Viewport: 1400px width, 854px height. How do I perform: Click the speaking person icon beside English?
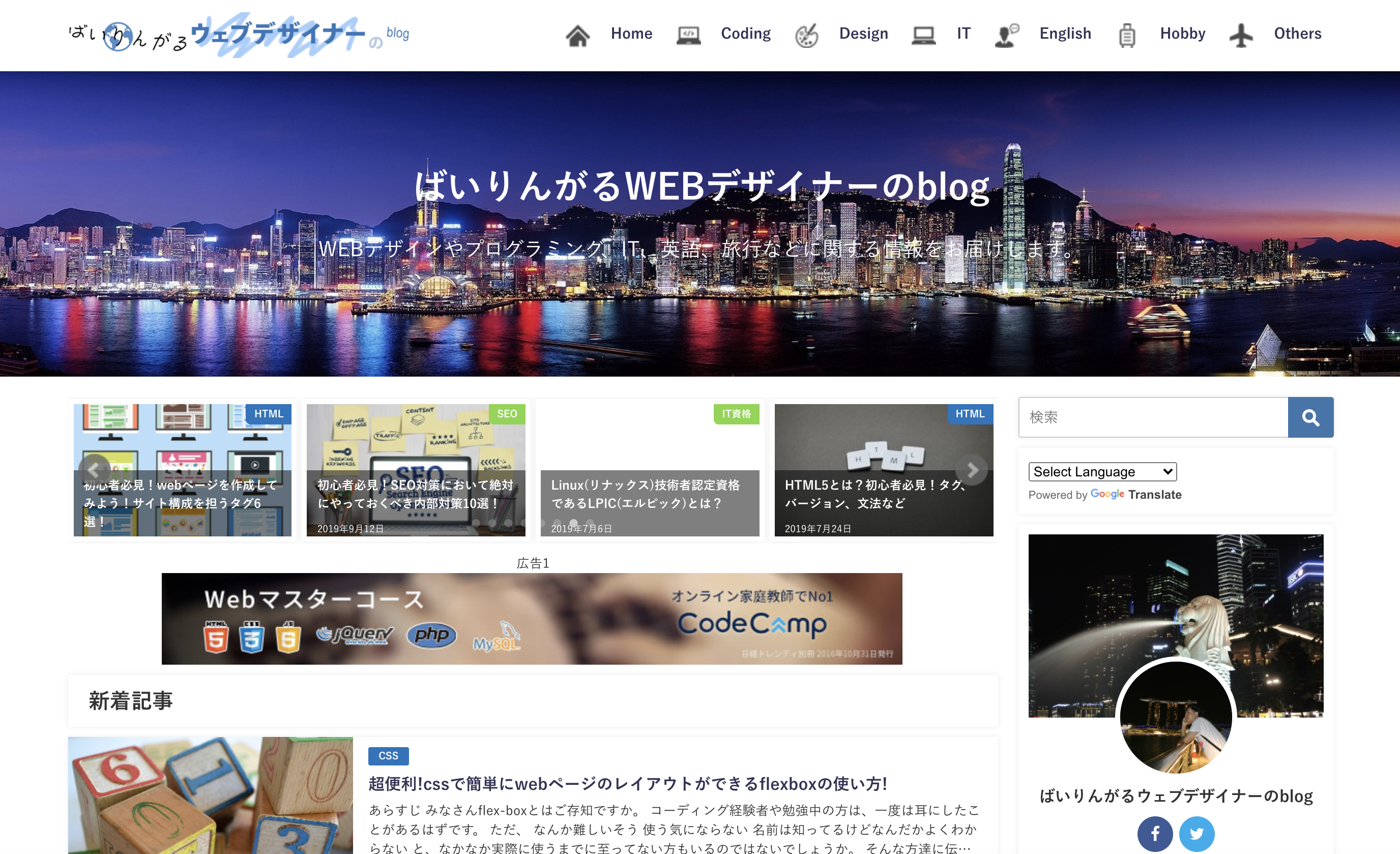[1006, 35]
